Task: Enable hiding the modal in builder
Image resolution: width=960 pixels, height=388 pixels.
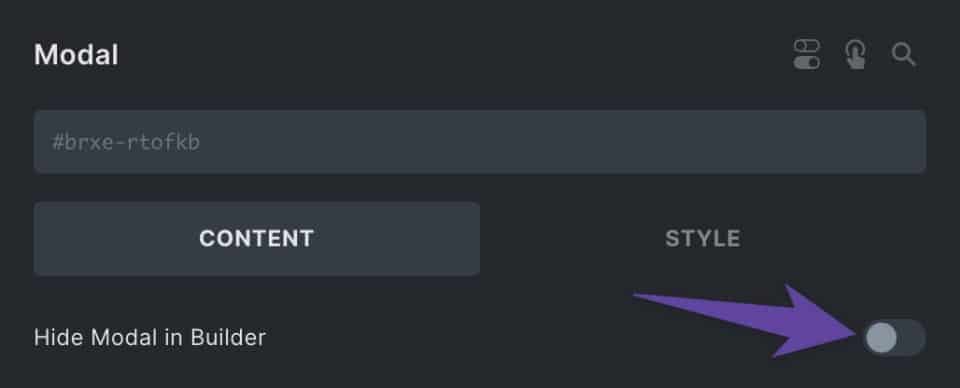Action: point(894,337)
